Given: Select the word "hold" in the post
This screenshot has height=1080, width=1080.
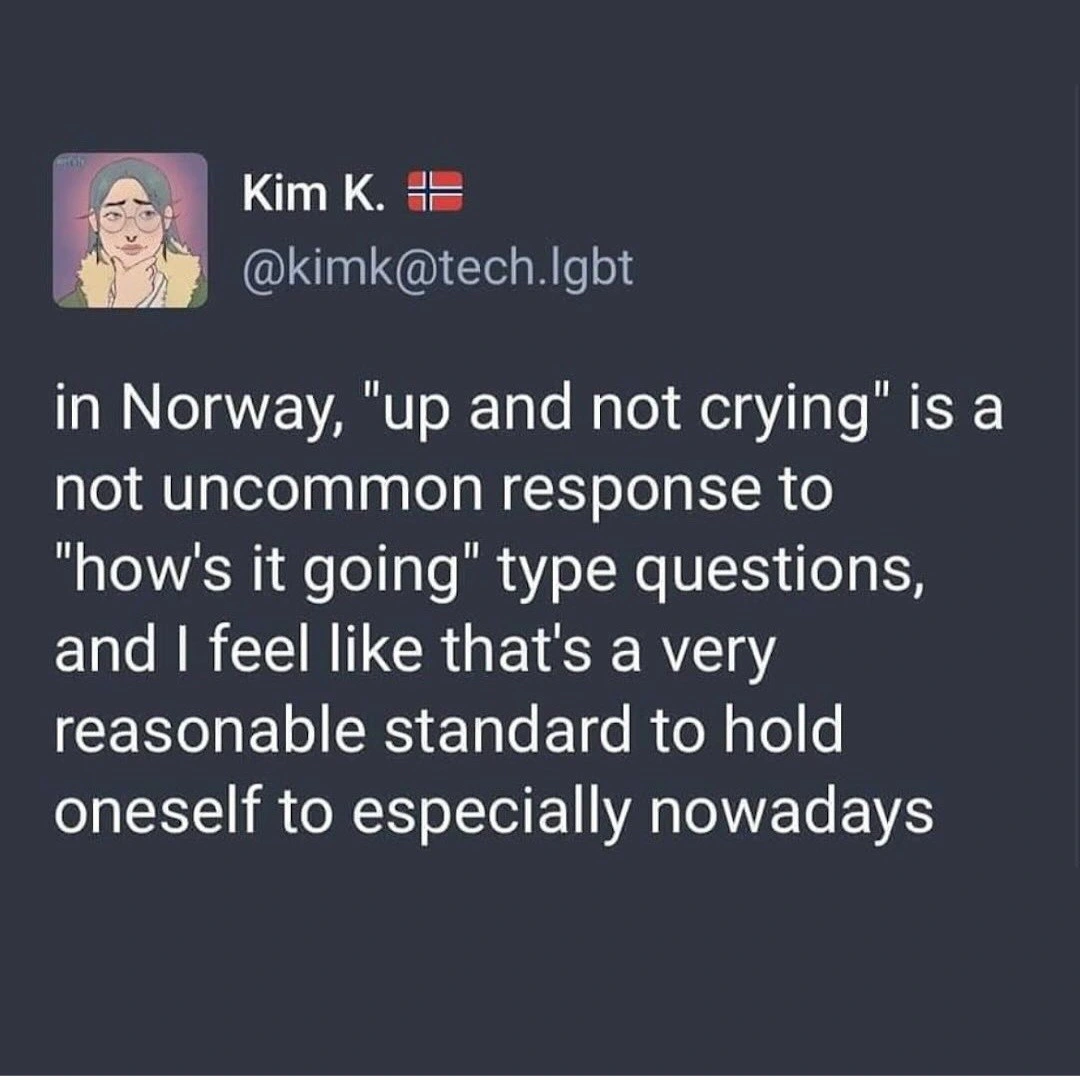Looking at the screenshot, I should tap(792, 733).
